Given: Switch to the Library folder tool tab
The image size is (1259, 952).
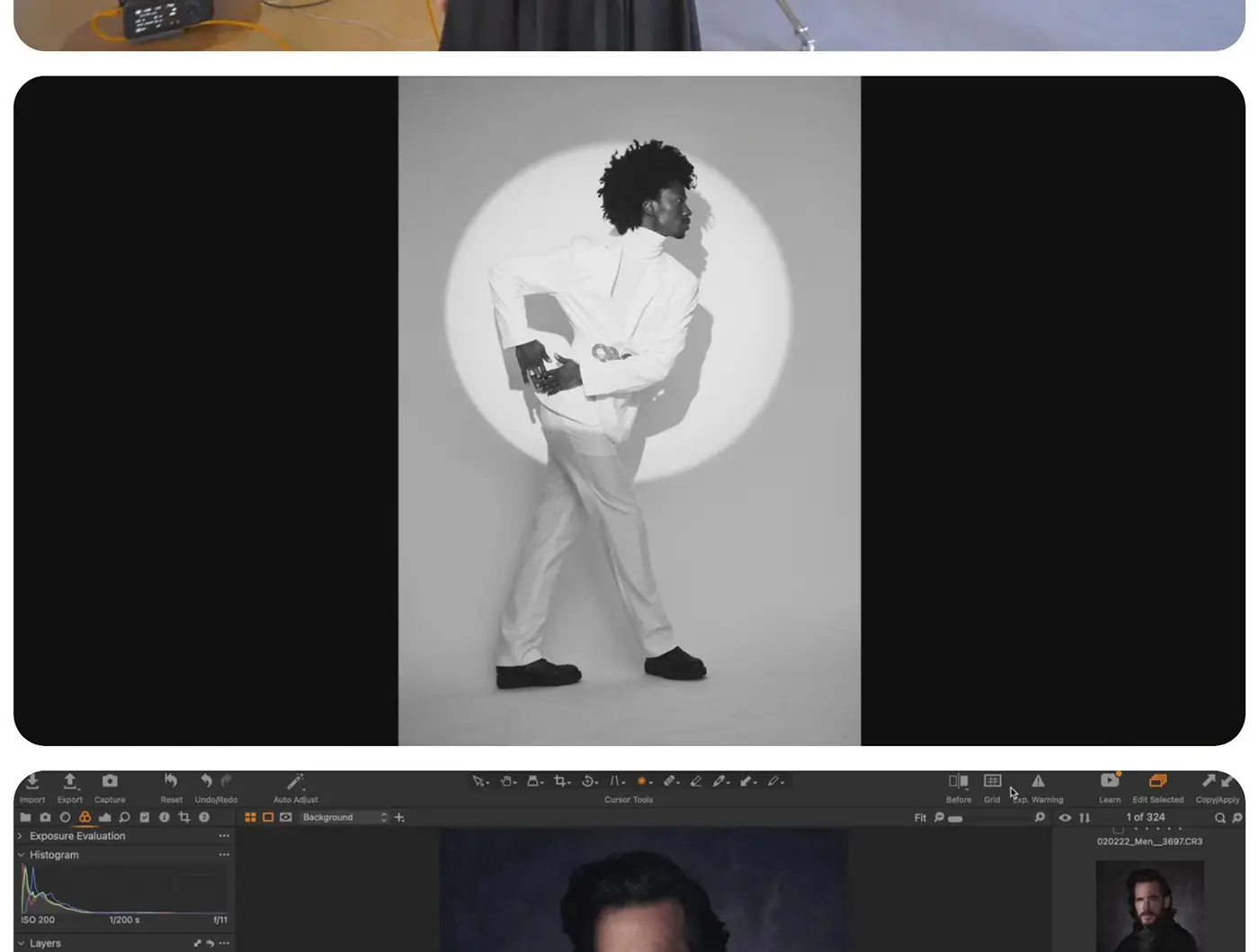Looking at the screenshot, I should click(x=25, y=817).
